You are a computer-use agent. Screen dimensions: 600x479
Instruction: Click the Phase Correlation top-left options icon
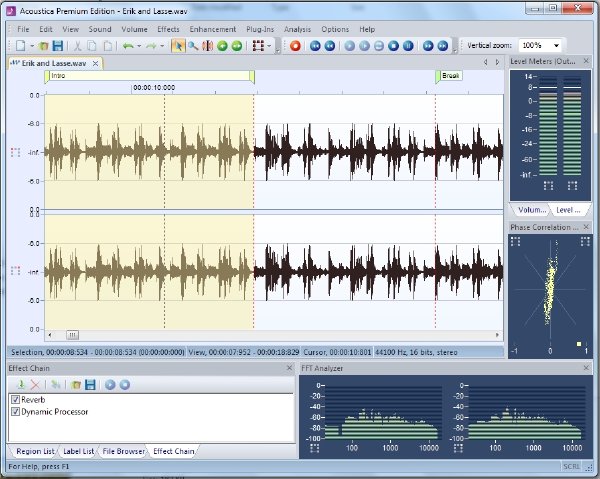tap(515, 241)
